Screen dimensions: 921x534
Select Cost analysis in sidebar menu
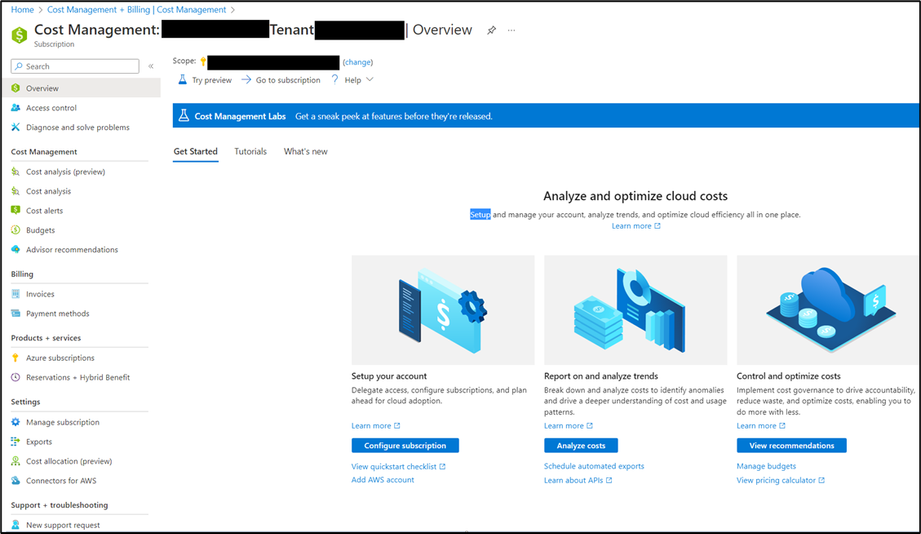[48, 191]
